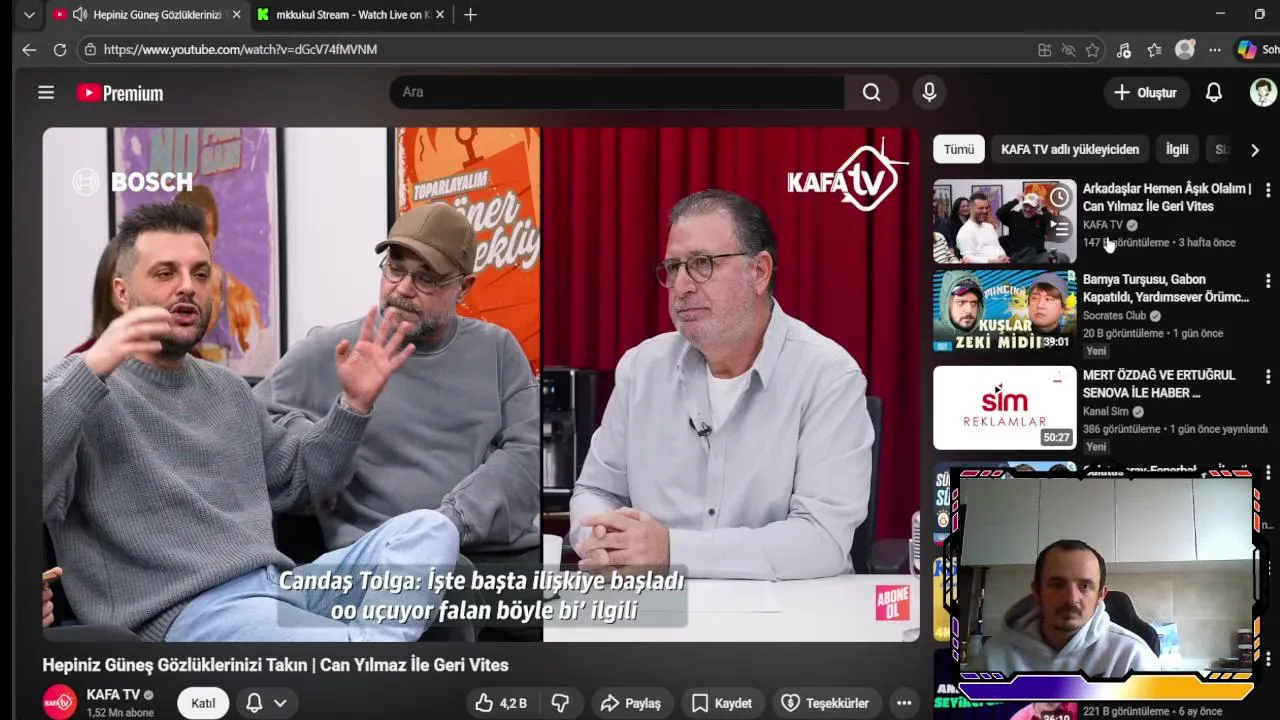Add this page to favorites star
Screen dimensions: 1280x720
pyautogui.click(x=1092, y=50)
